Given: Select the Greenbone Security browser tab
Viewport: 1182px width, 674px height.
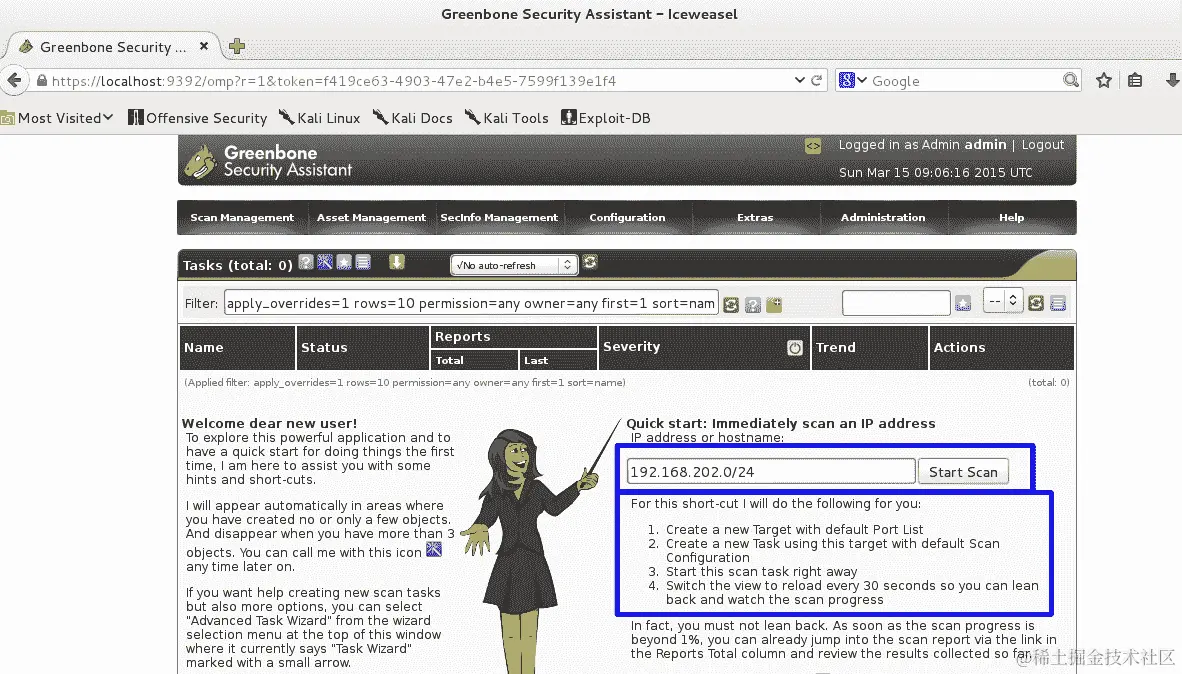Looking at the screenshot, I should [112, 47].
